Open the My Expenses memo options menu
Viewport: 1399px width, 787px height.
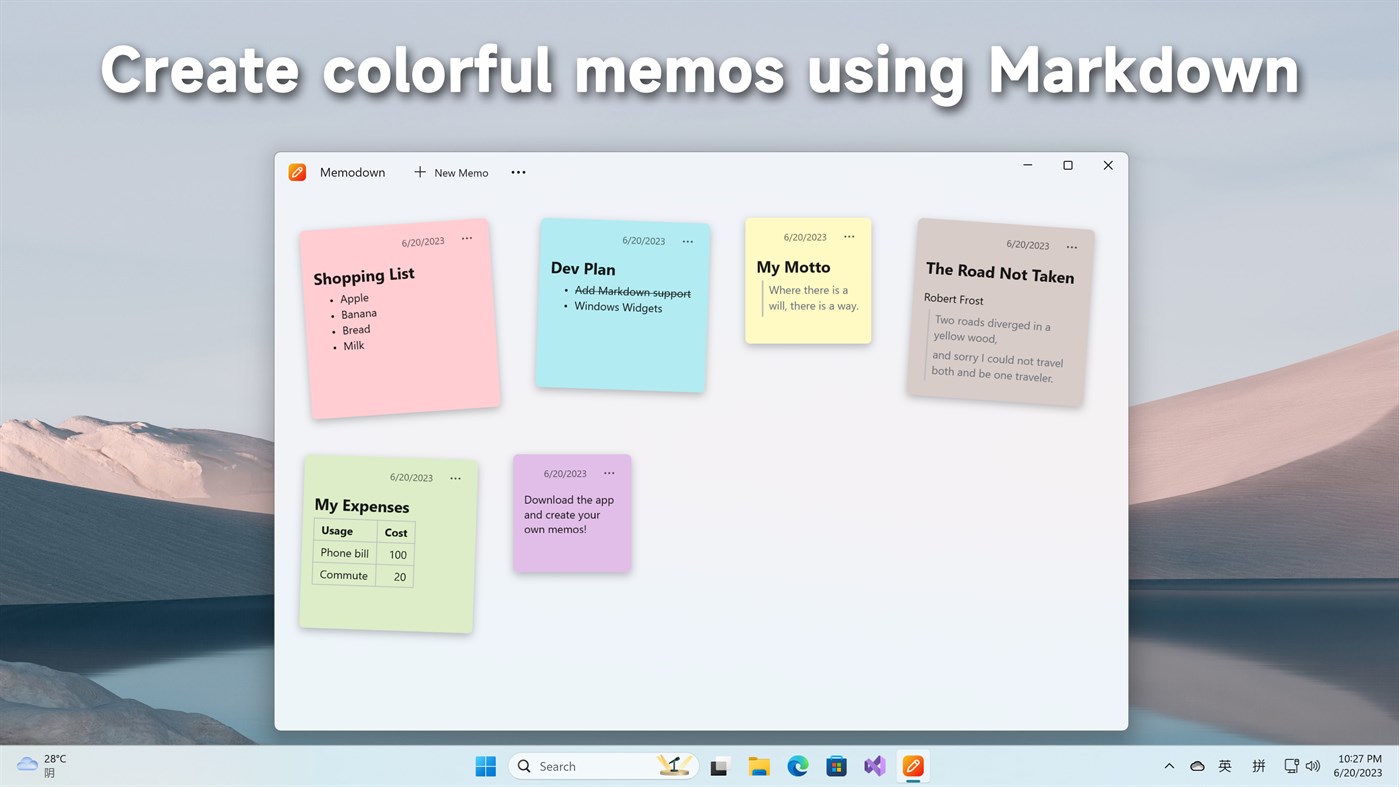tap(455, 478)
